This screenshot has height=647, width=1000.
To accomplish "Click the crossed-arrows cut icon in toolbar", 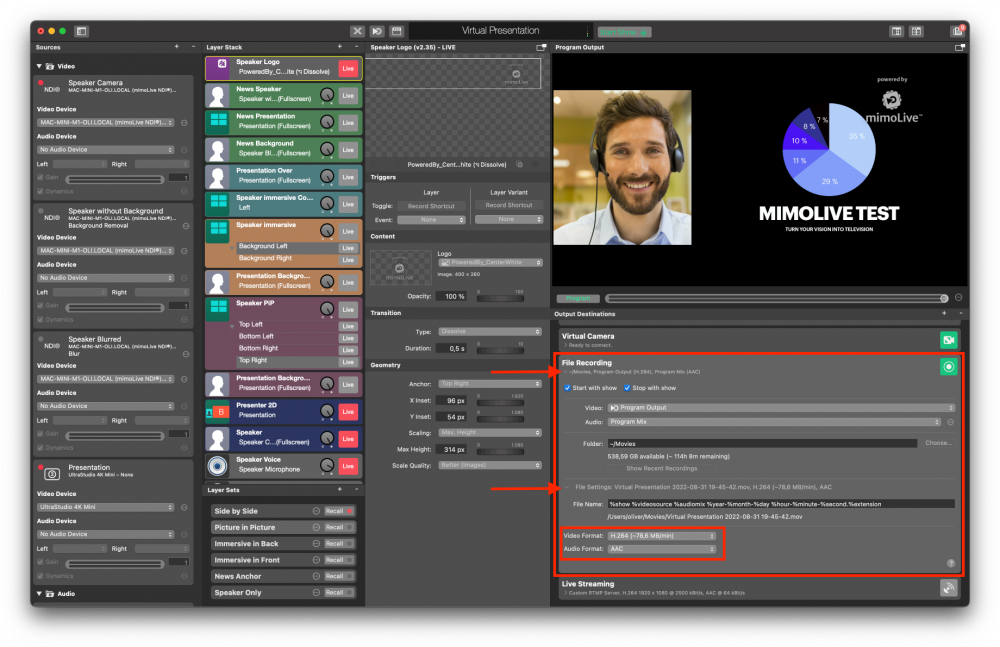I will click(357, 31).
